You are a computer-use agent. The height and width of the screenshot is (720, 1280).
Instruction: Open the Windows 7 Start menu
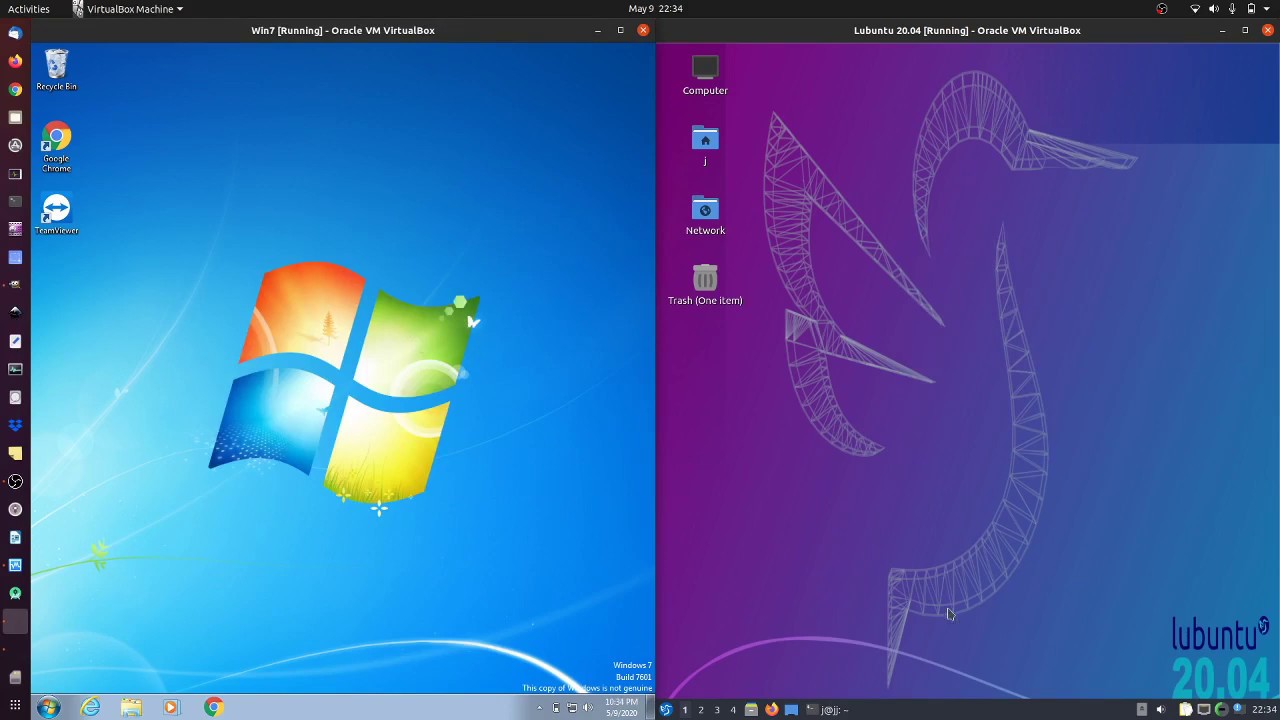click(48, 707)
